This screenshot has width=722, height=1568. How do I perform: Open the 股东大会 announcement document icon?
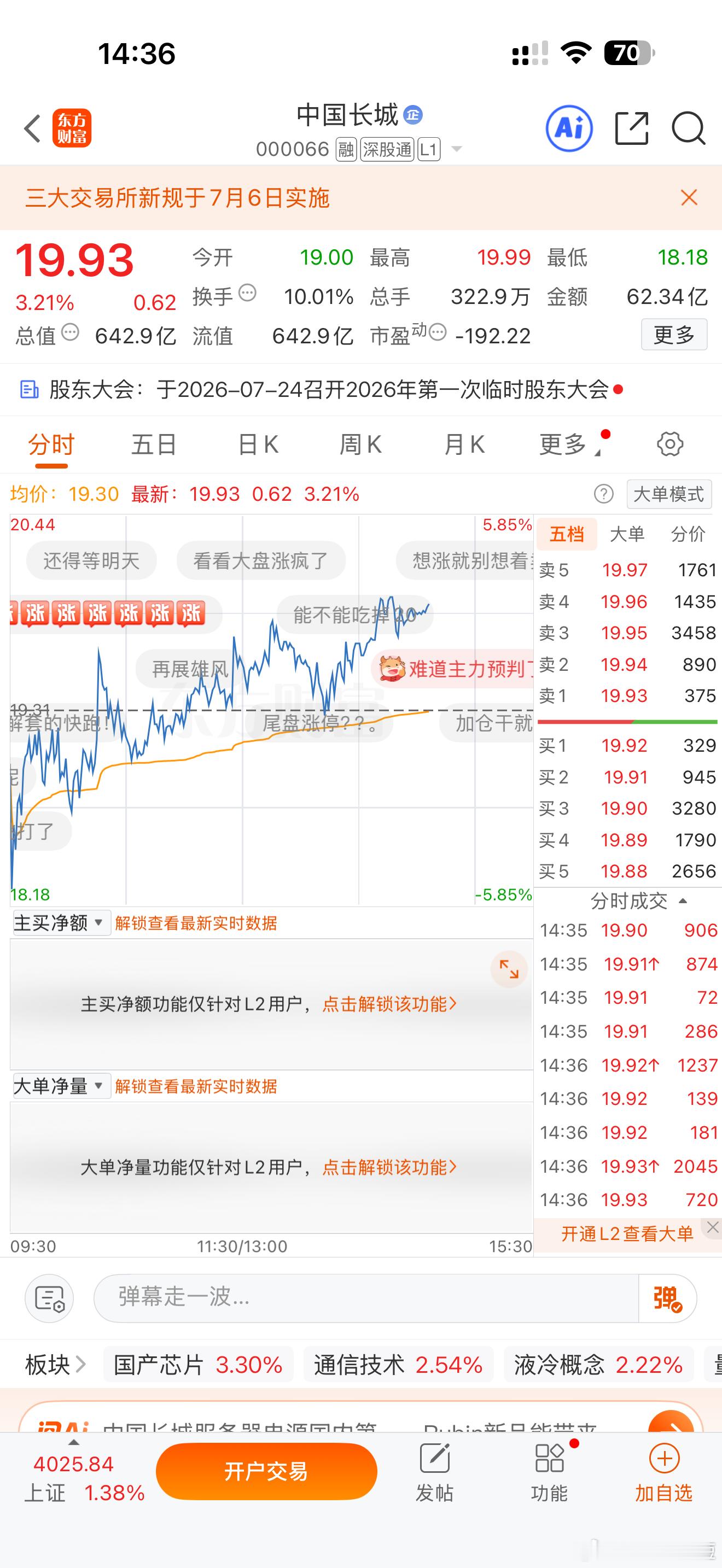click(29, 389)
